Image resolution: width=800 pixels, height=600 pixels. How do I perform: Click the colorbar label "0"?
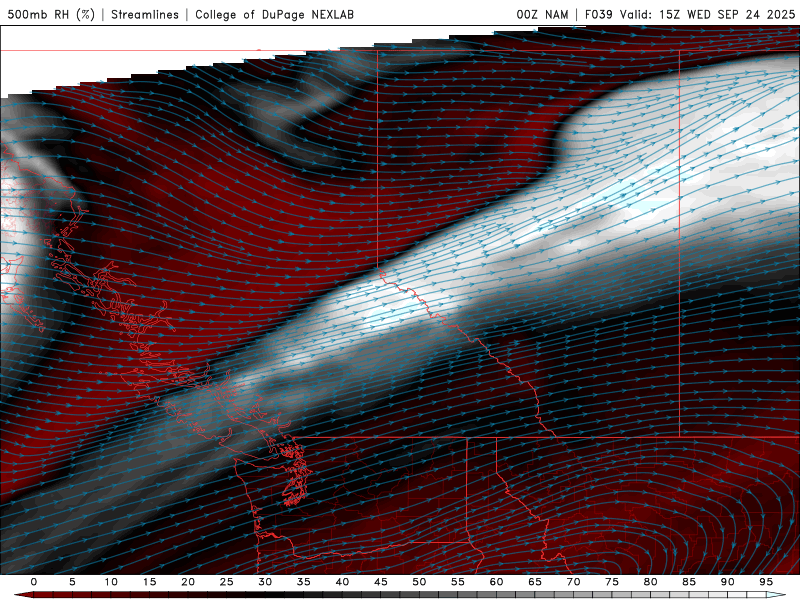pos(34,582)
